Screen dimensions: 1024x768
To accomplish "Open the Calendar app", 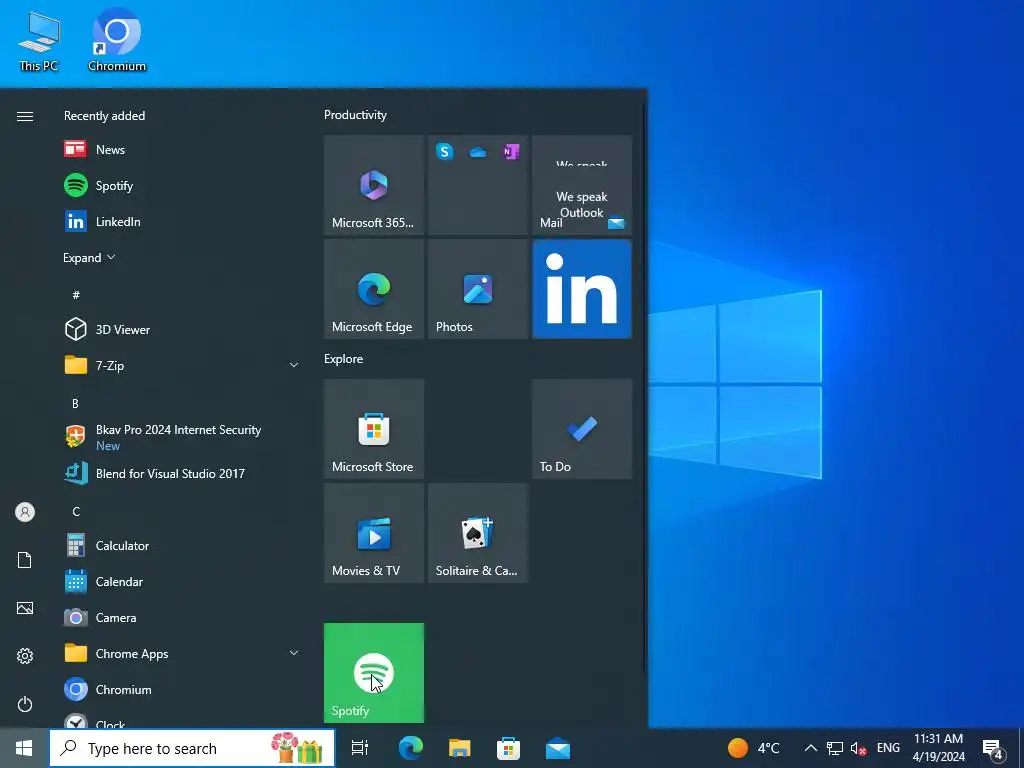I will tap(182, 581).
